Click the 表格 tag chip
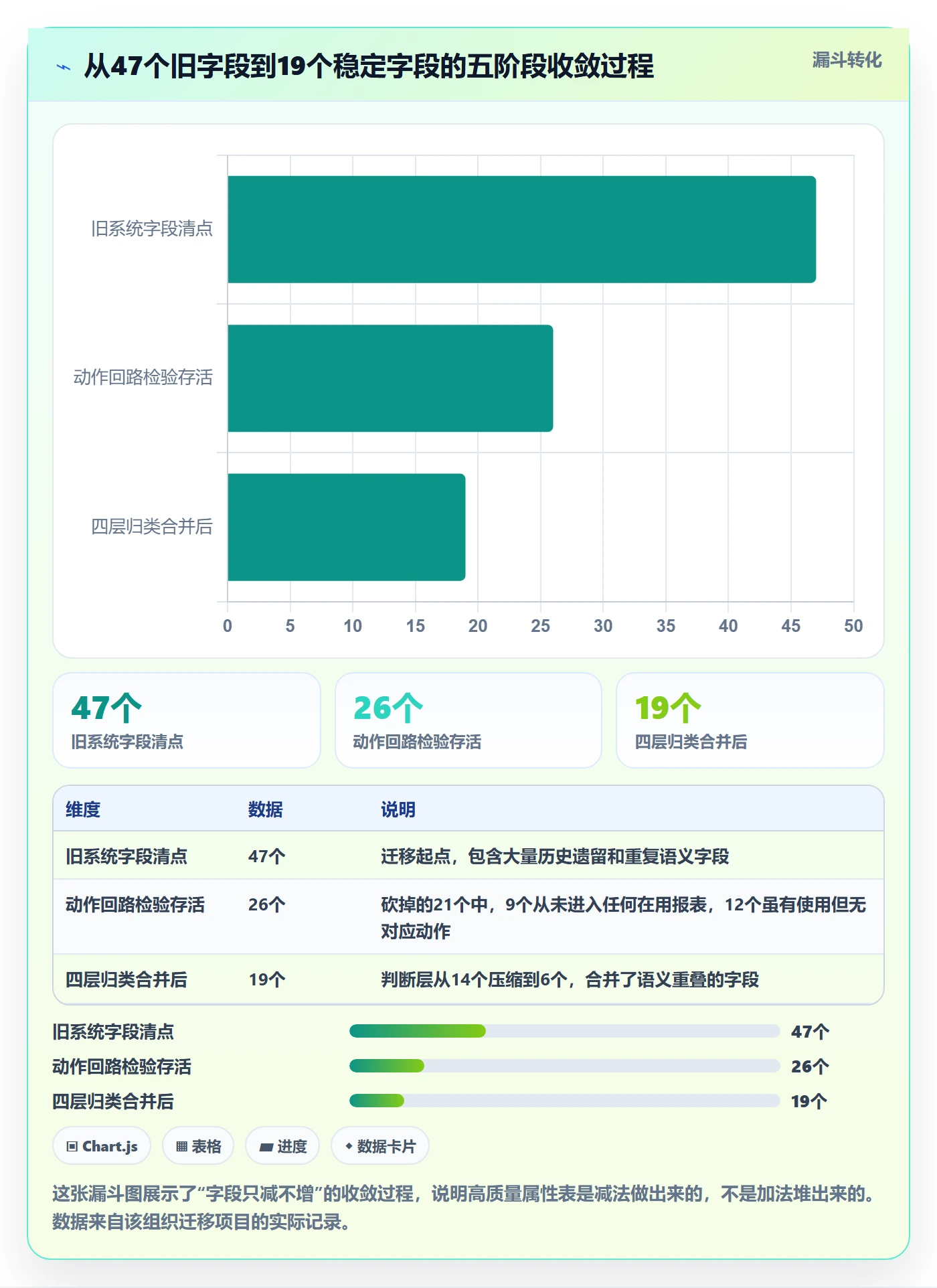This screenshot has height=1288, width=937. pos(198,1146)
